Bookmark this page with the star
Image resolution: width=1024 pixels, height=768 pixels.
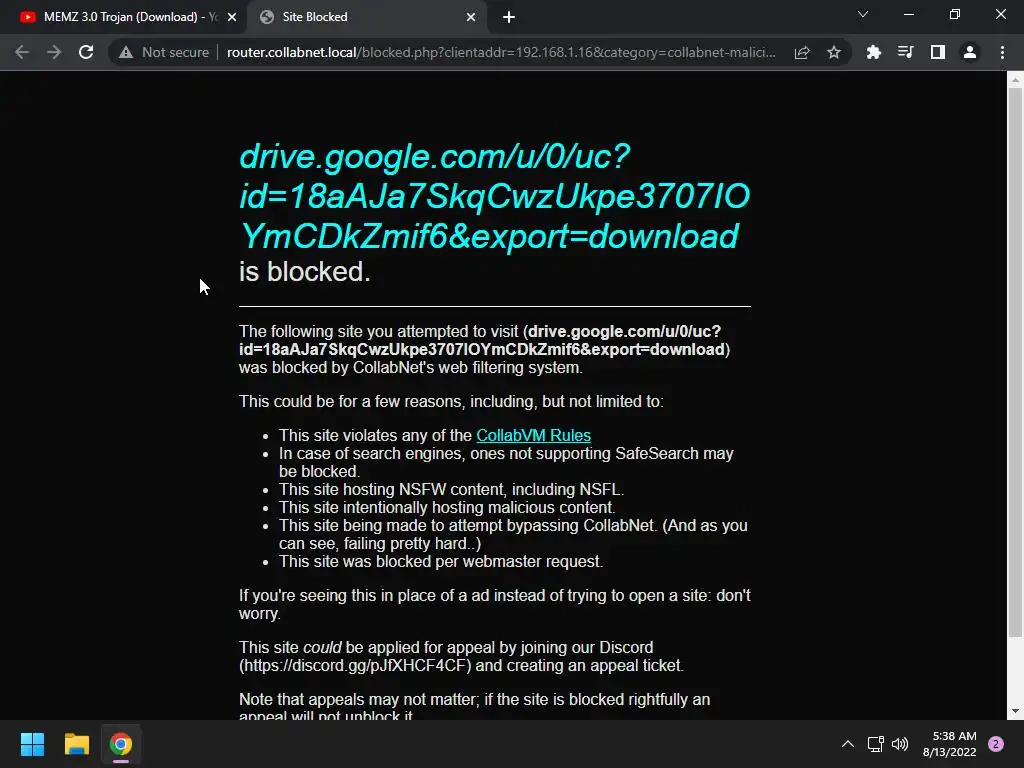pyautogui.click(x=834, y=52)
